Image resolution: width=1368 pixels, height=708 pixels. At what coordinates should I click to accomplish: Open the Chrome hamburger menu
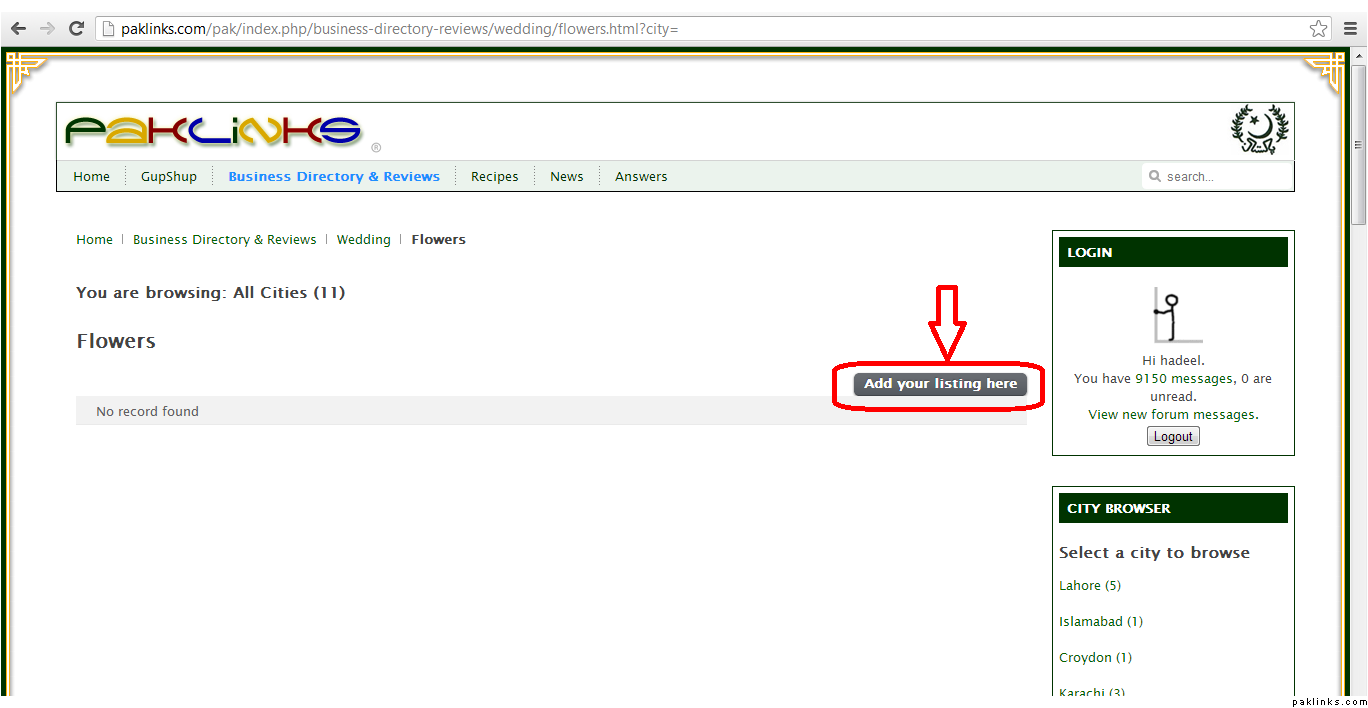coord(1350,29)
